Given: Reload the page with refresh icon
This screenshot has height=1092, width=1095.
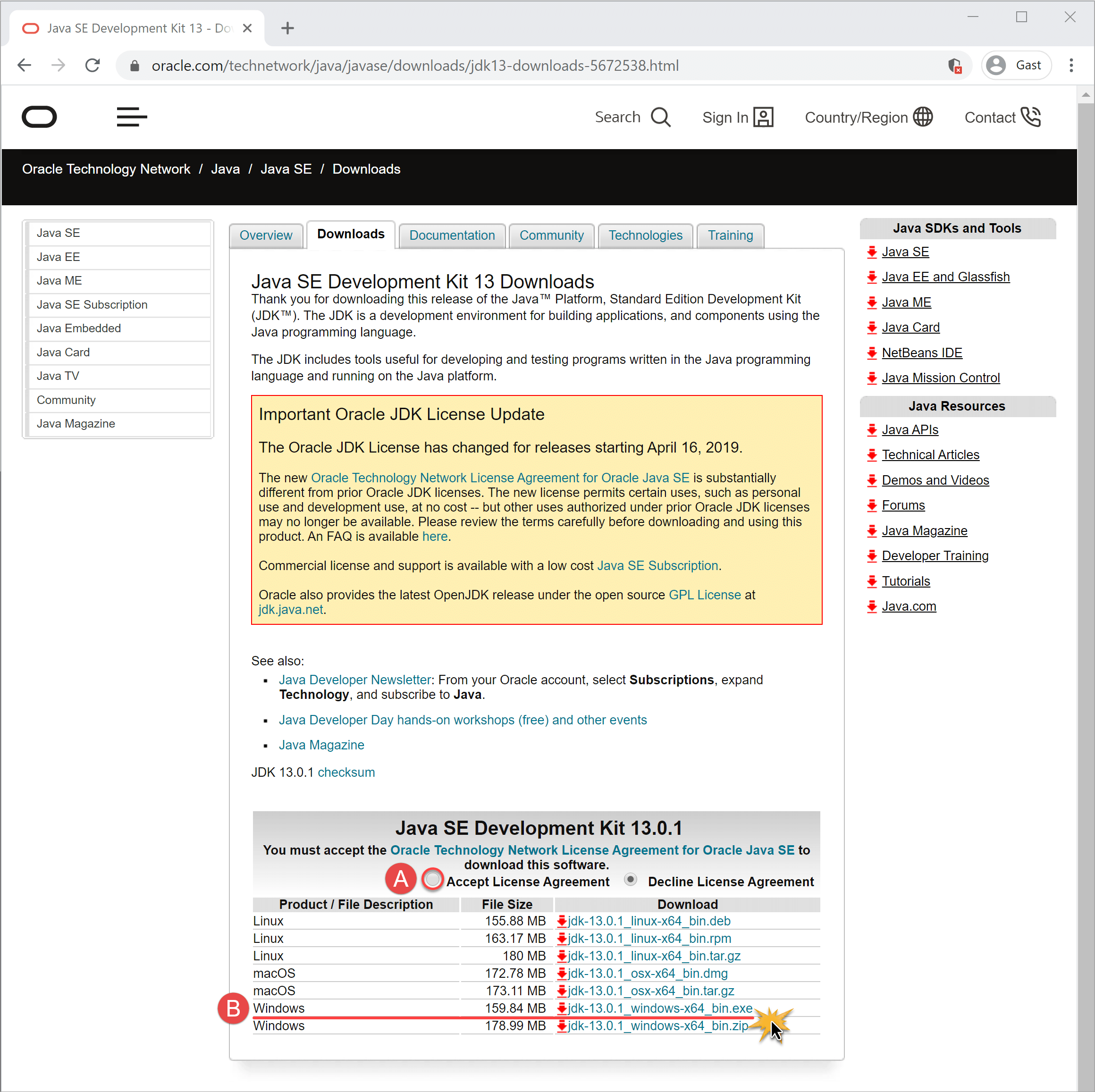Looking at the screenshot, I should (93, 65).
